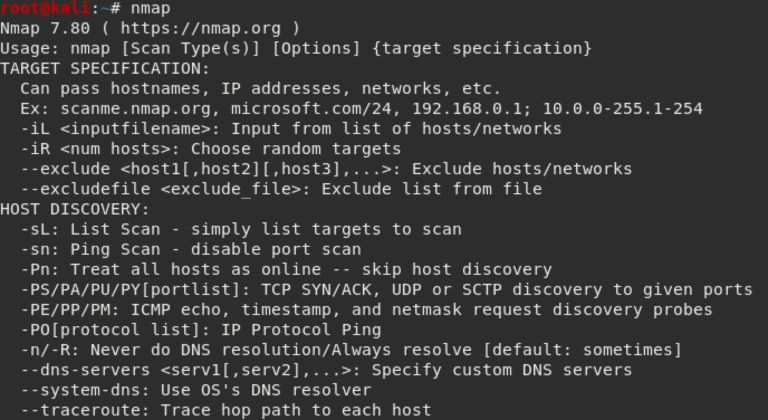Select the -PO IP Protocol Ping line
This screenshot has width=768, height=420.
click(x=201, y=330)
